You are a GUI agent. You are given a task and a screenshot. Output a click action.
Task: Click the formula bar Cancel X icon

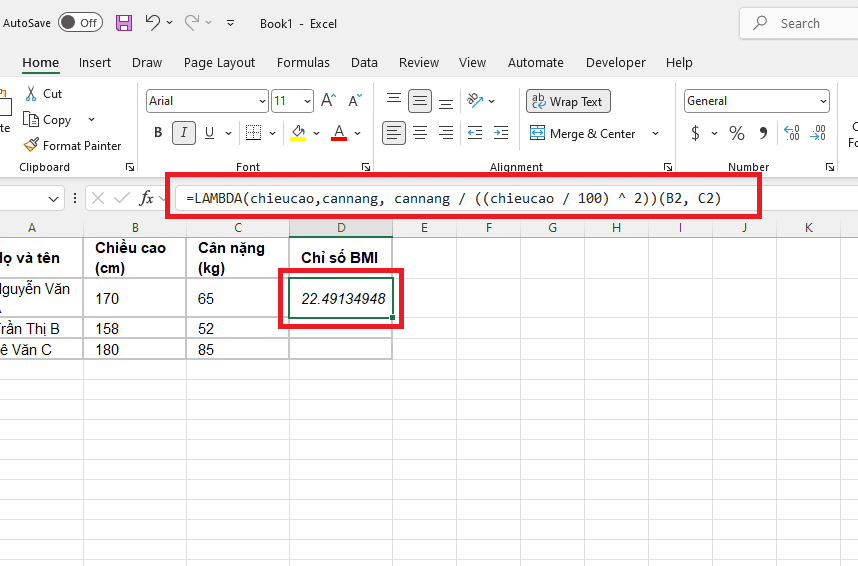coord(98,198)
